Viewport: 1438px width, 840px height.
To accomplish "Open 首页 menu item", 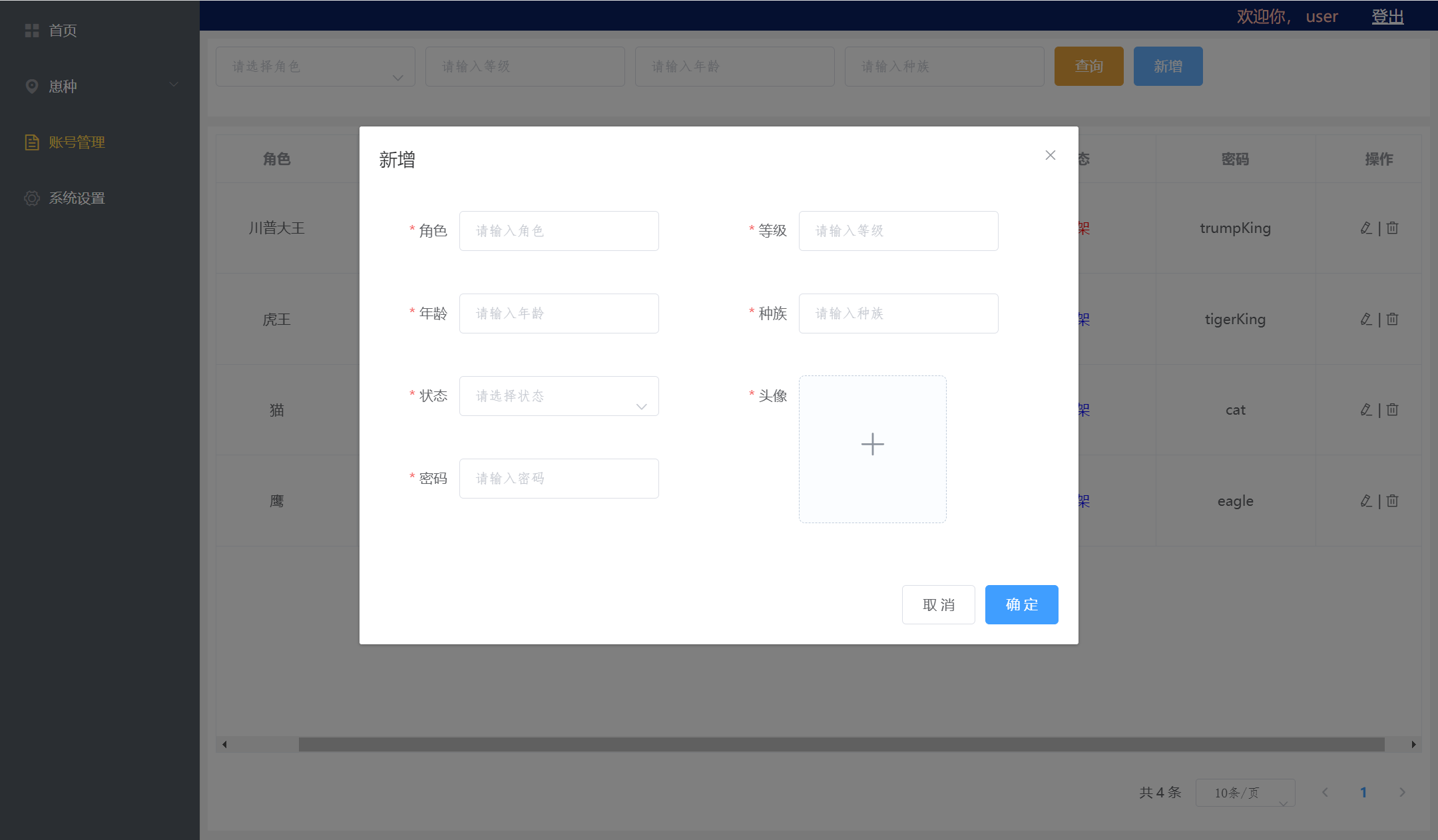I will click(x=100, y=31).
